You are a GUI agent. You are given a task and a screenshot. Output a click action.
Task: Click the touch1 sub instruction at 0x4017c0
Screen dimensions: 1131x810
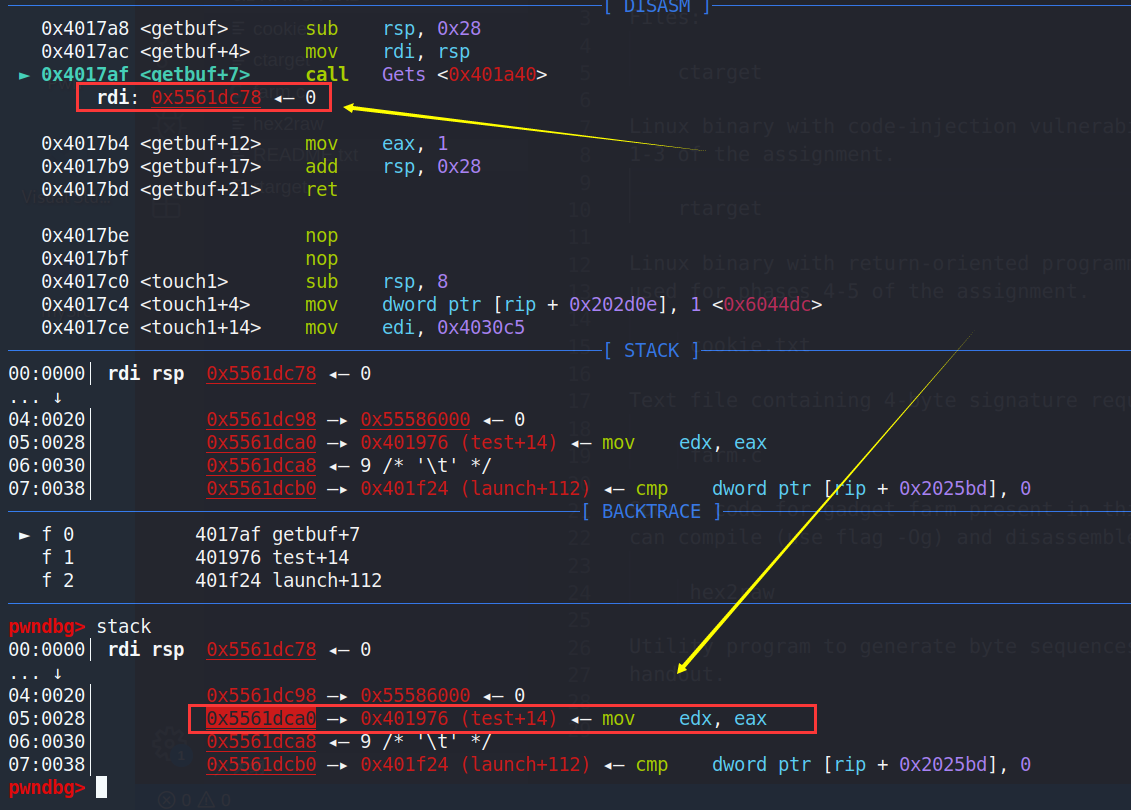pyautogui.click(x=321, y=282)
